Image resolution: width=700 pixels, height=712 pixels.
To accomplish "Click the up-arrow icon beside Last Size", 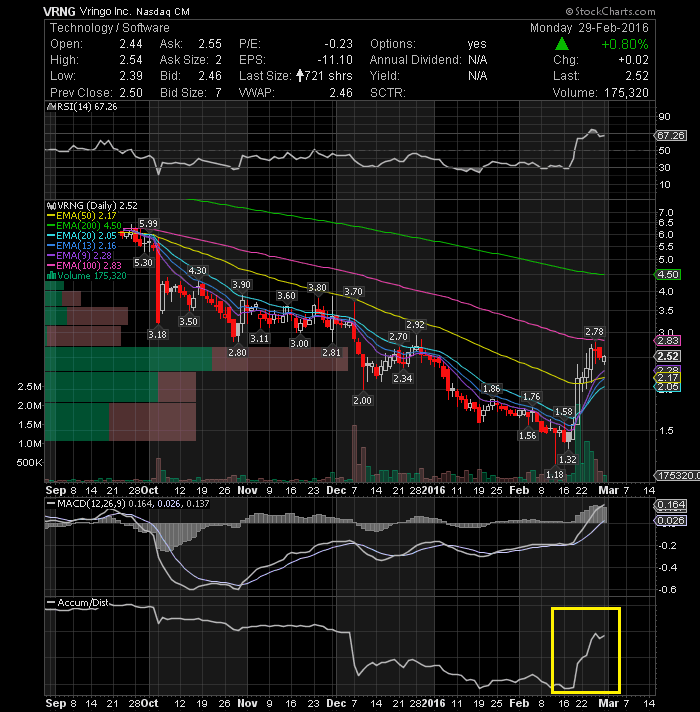I will (x=300, y=75).
